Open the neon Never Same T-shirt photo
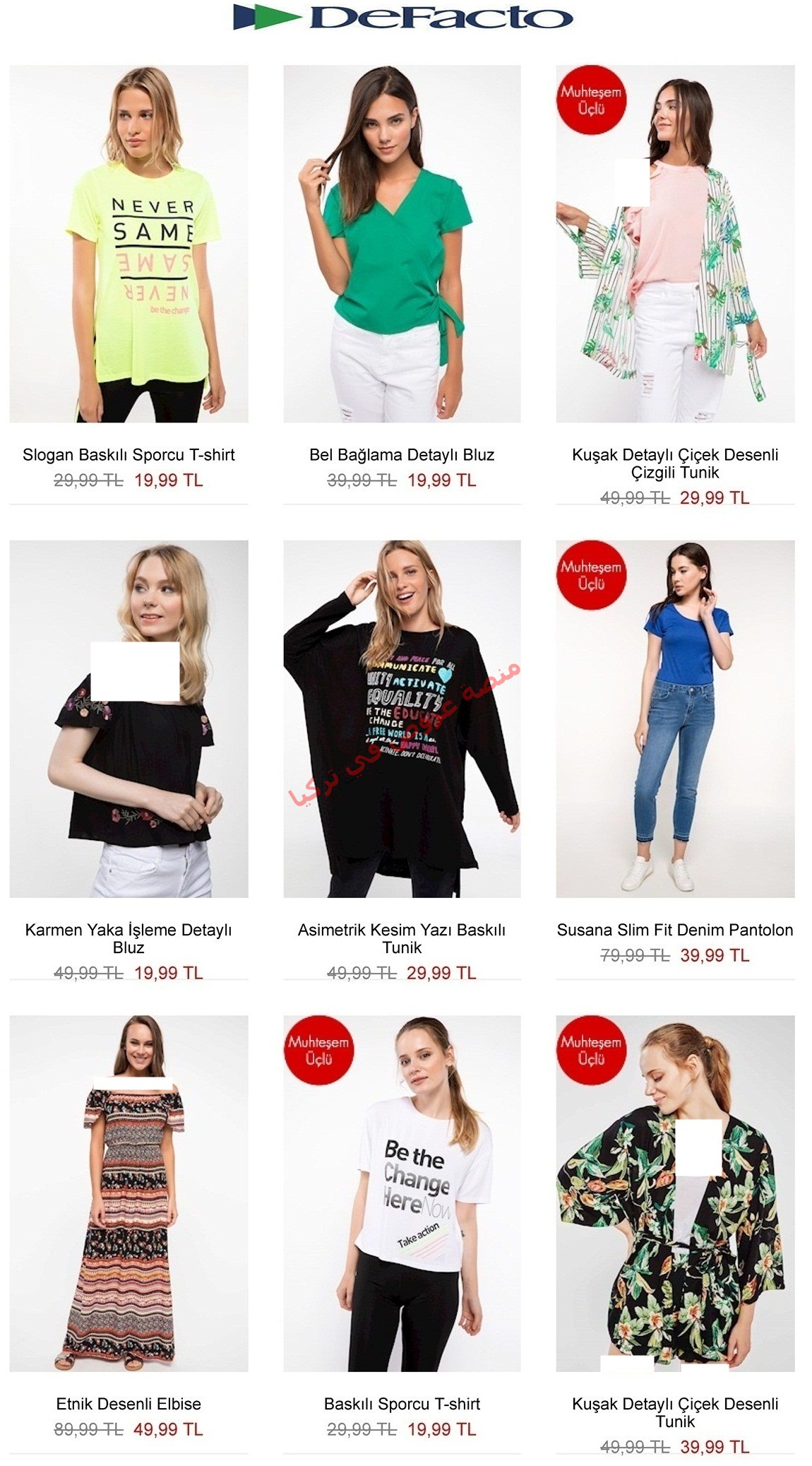 pos(129,244)
